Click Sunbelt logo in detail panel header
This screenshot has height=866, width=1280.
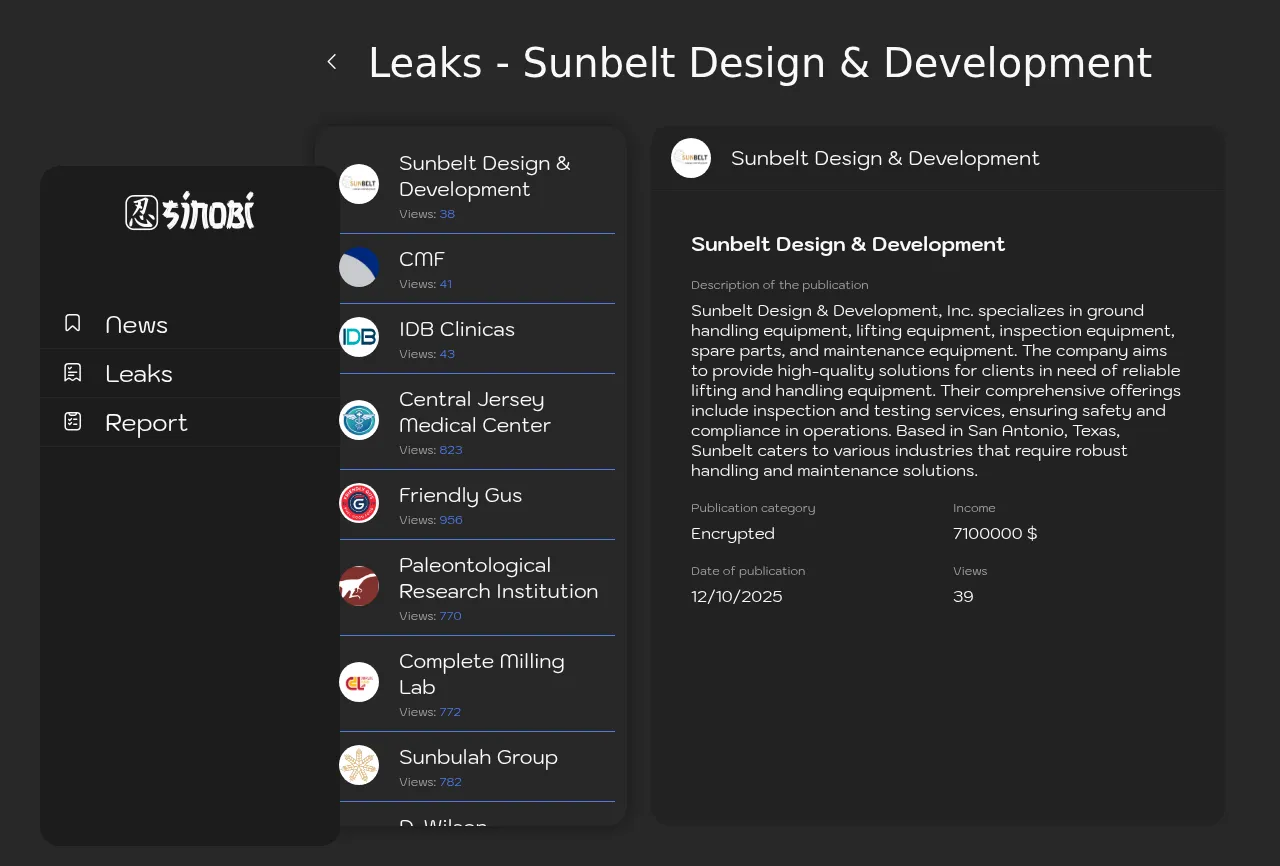click(x=691, y=158)
